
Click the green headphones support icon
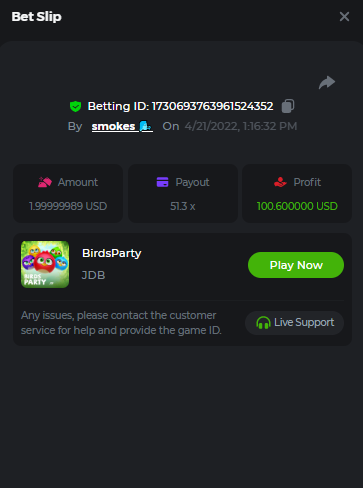pos(263,323)
